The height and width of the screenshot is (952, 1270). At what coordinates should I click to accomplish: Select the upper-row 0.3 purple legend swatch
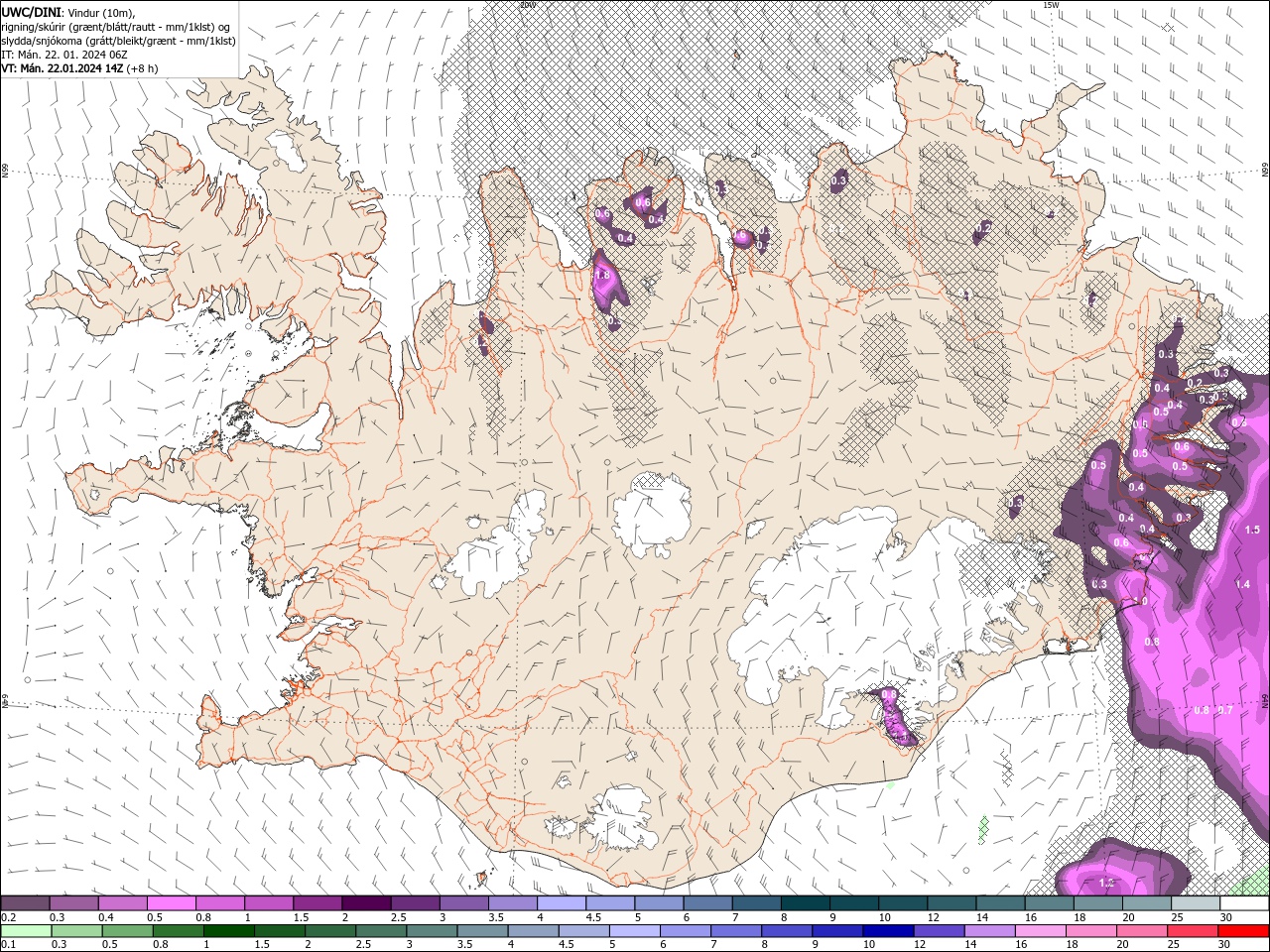73,902
